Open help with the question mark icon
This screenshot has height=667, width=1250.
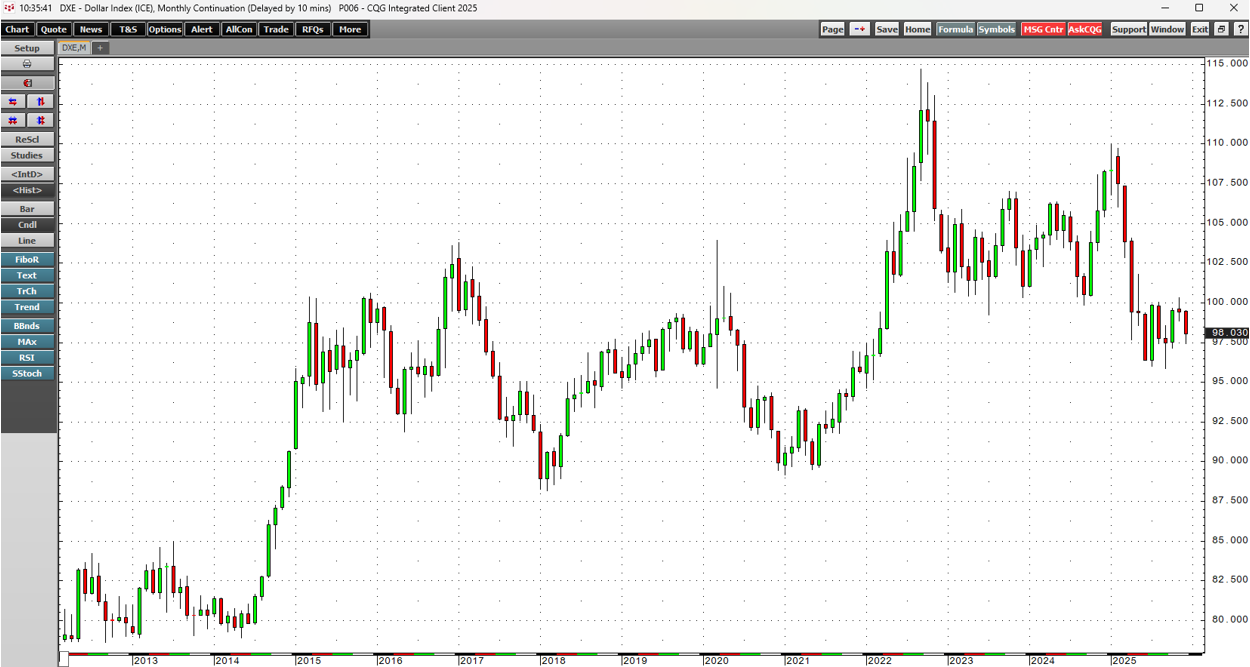(1239, 30)
